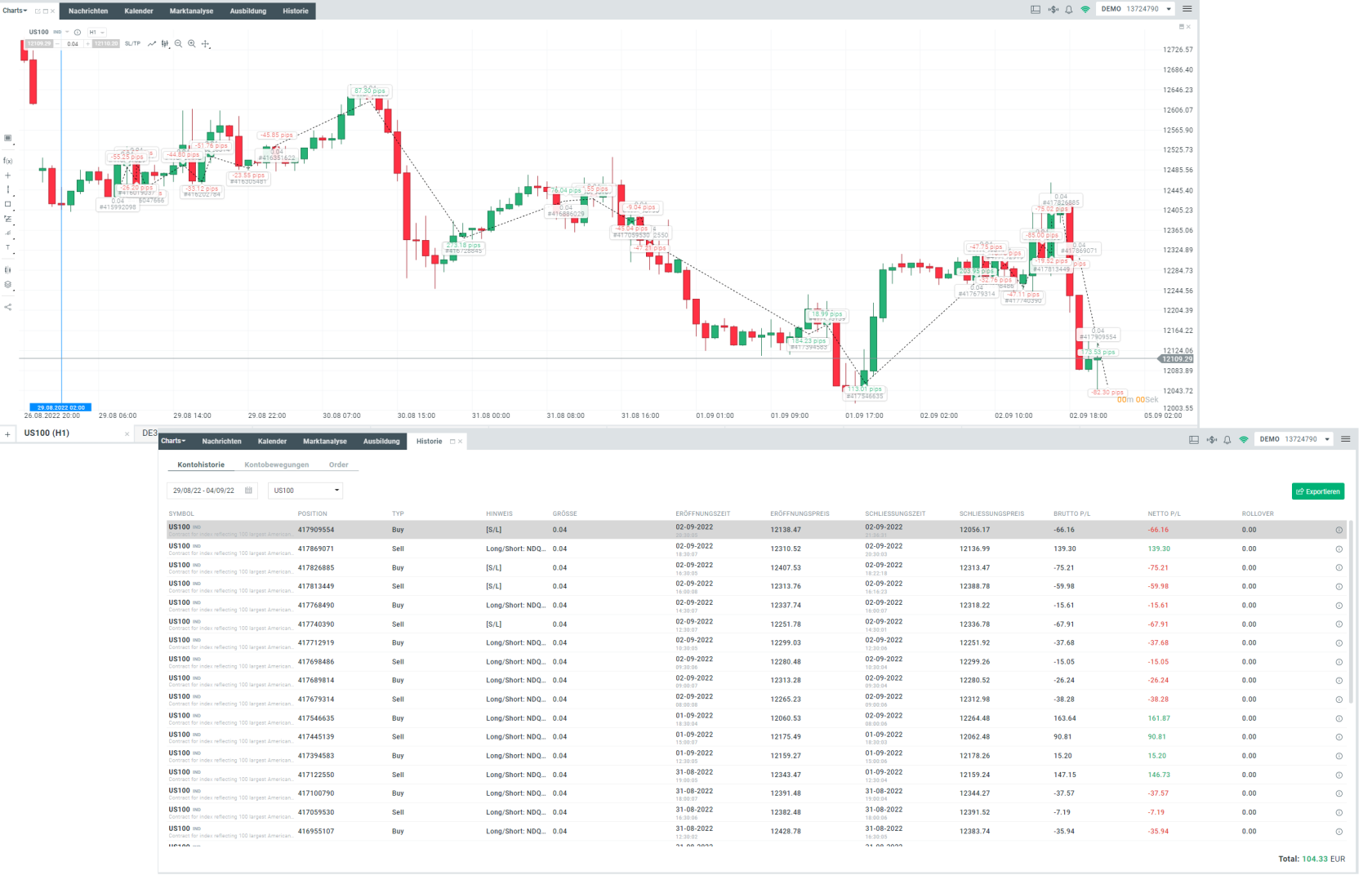
Task: Open hamburger menu in the upper window
Action: coord(1187,9)
